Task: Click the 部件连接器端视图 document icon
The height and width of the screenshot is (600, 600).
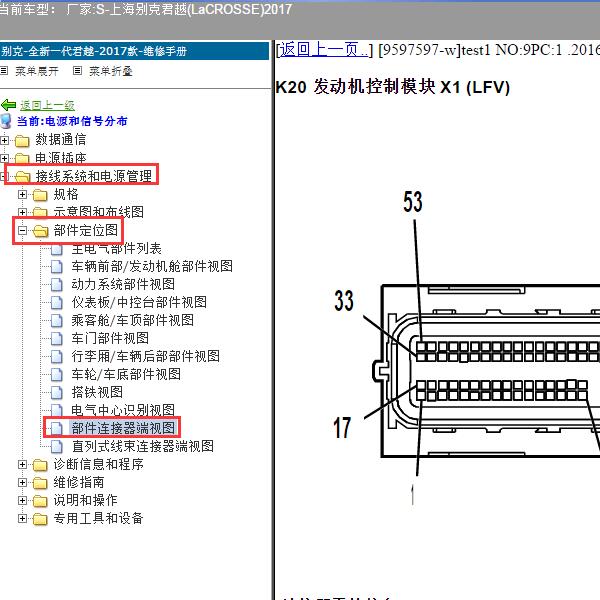Action: [x=57, y=428]
